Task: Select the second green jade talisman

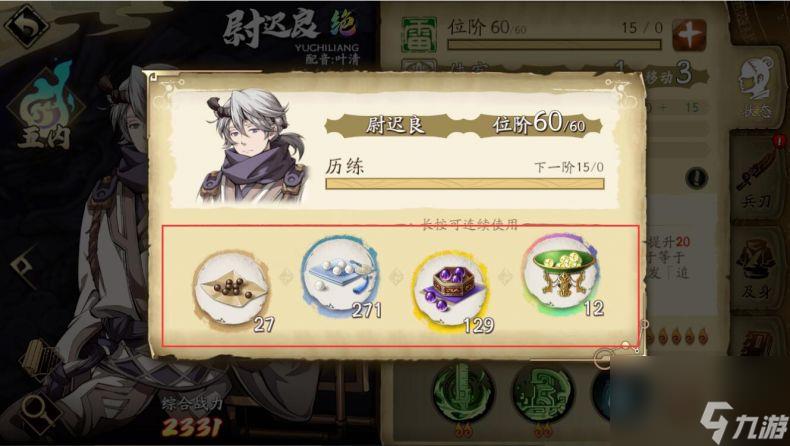Action: pos(543,393)
